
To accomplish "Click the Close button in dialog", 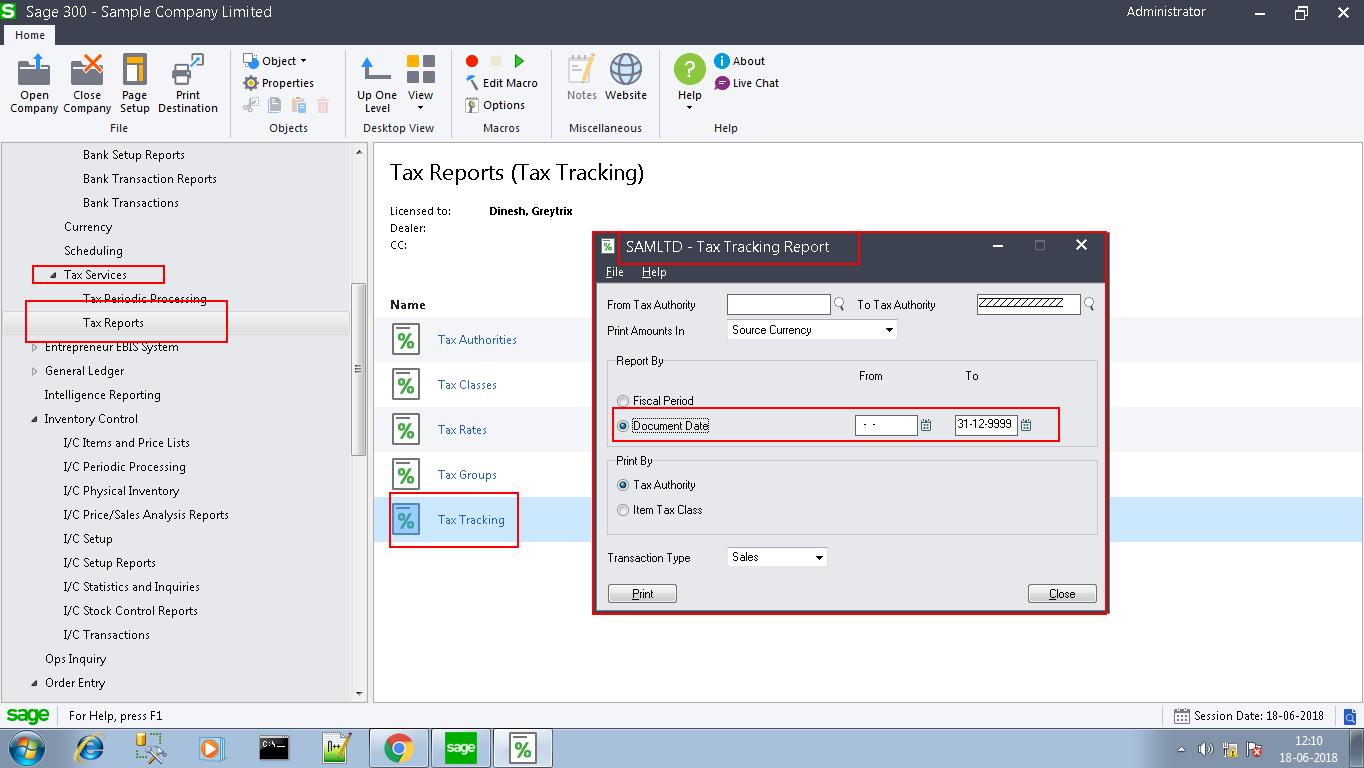I will [x=1062, y=594].
